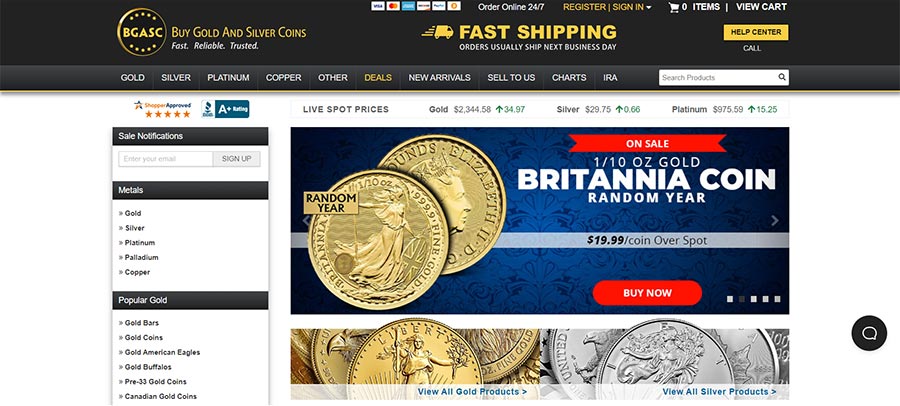Click the search magnifier icon
The image size is (900, 406).
pos(782,77)
